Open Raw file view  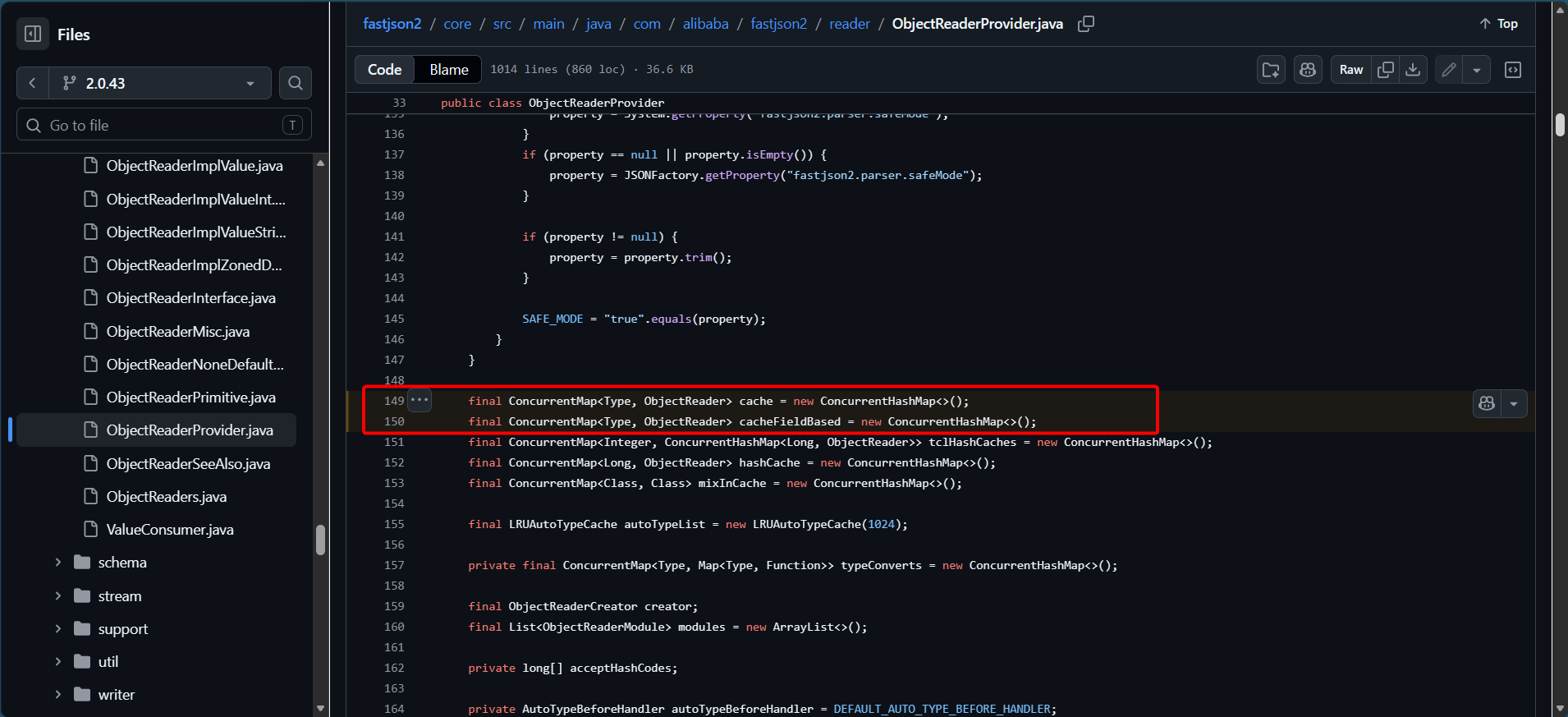(1351, 70)
